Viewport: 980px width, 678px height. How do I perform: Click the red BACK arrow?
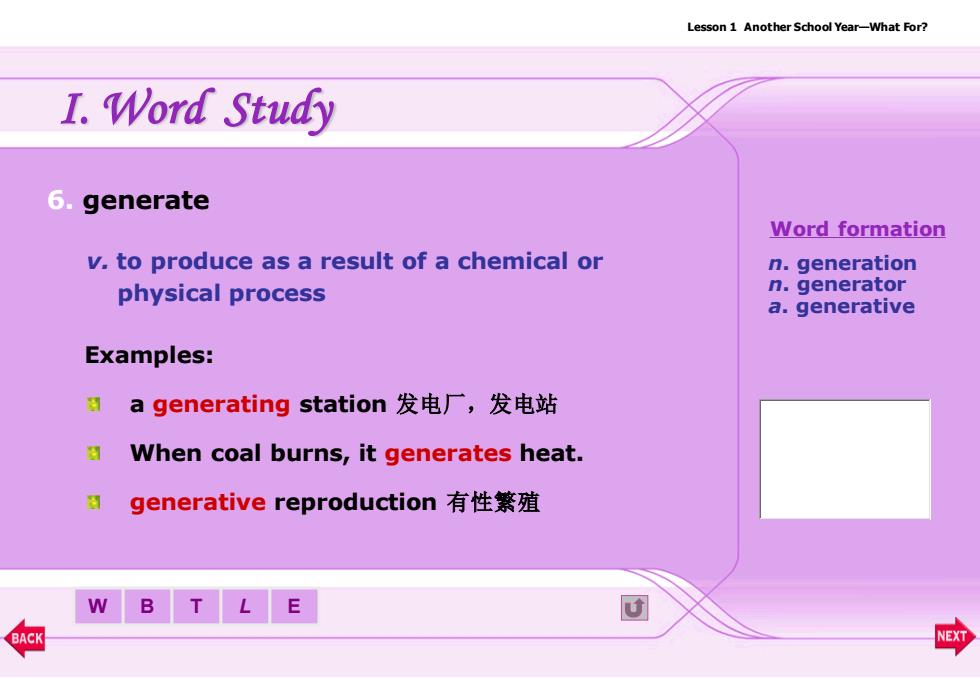click(x=25, y=638)
